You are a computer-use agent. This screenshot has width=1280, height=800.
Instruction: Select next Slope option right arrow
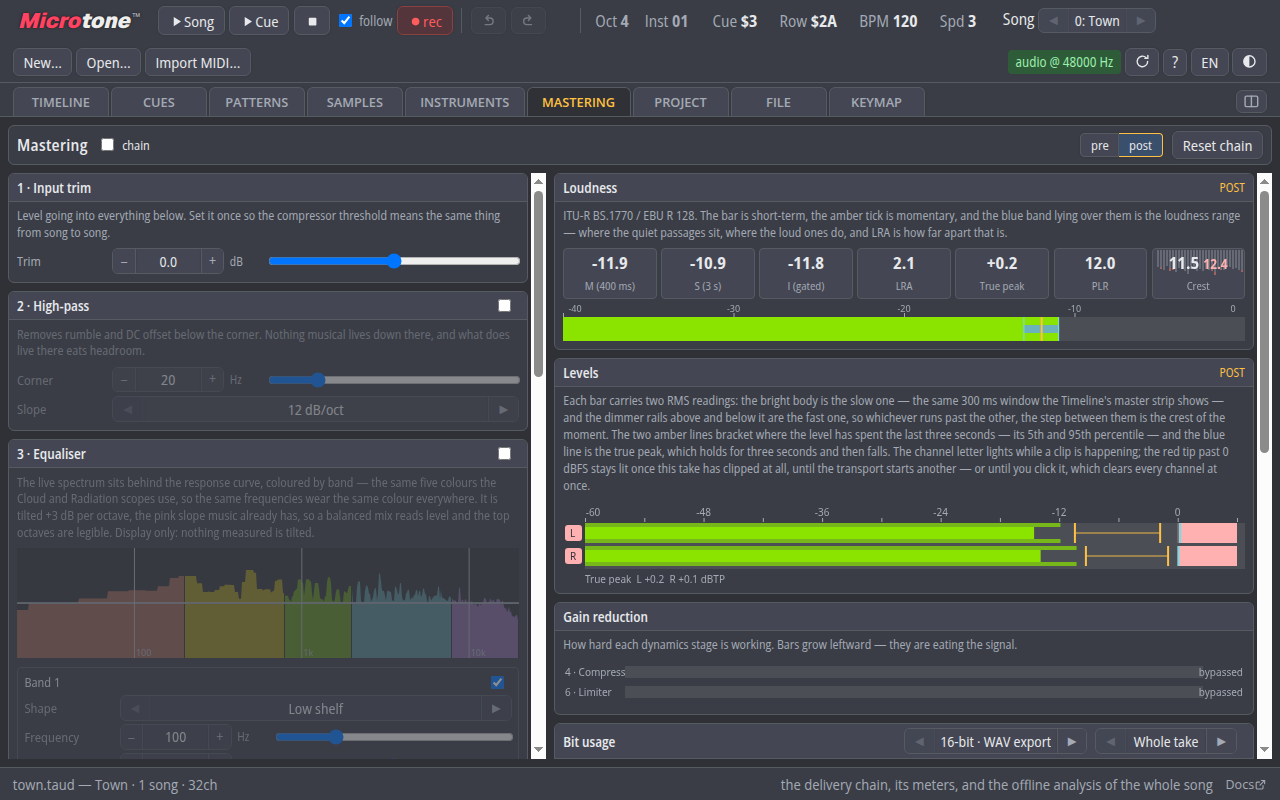503,409
